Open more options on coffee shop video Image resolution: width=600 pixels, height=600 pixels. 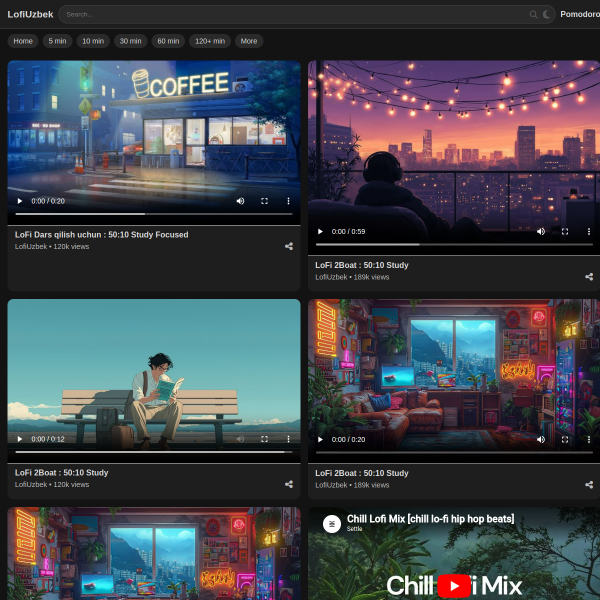coord(289,201)
